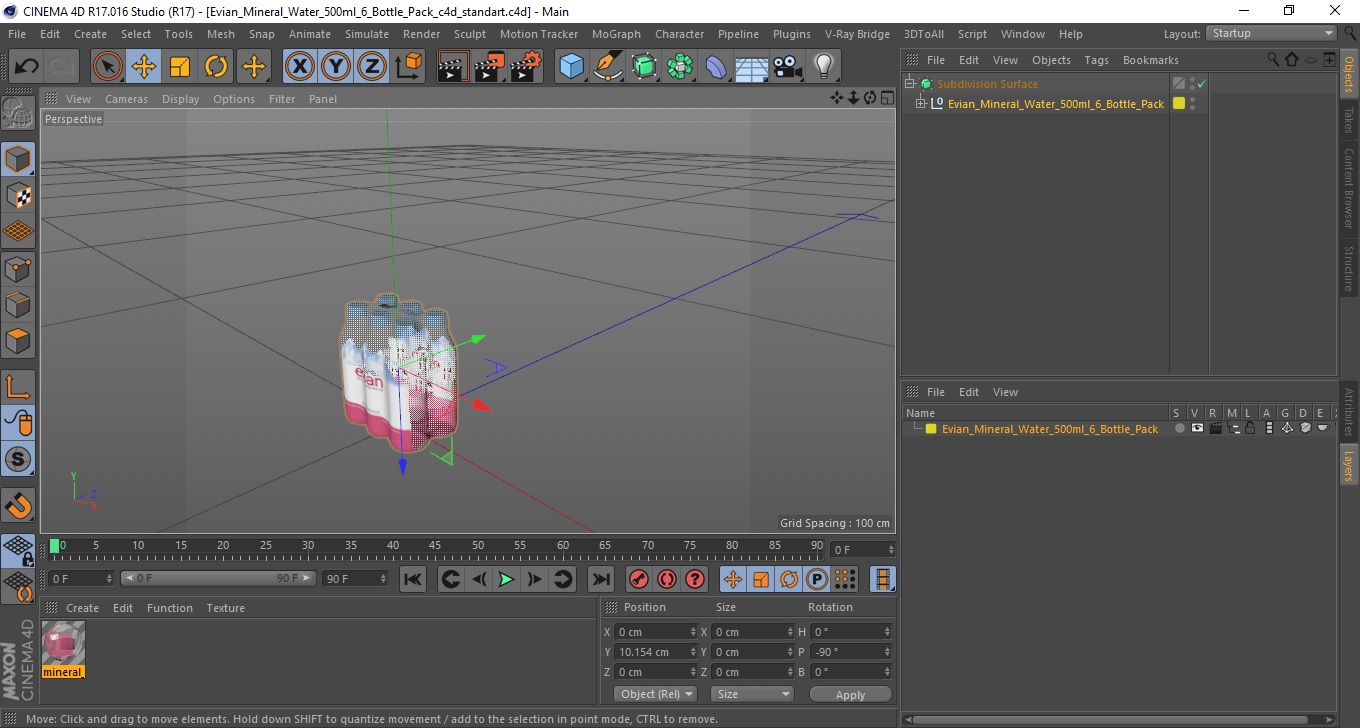The height and width of the screenshot is (728, 1360).
Task: Expand Evian_Mineral_Water object tree node
Action: click(x=921, y=103)
